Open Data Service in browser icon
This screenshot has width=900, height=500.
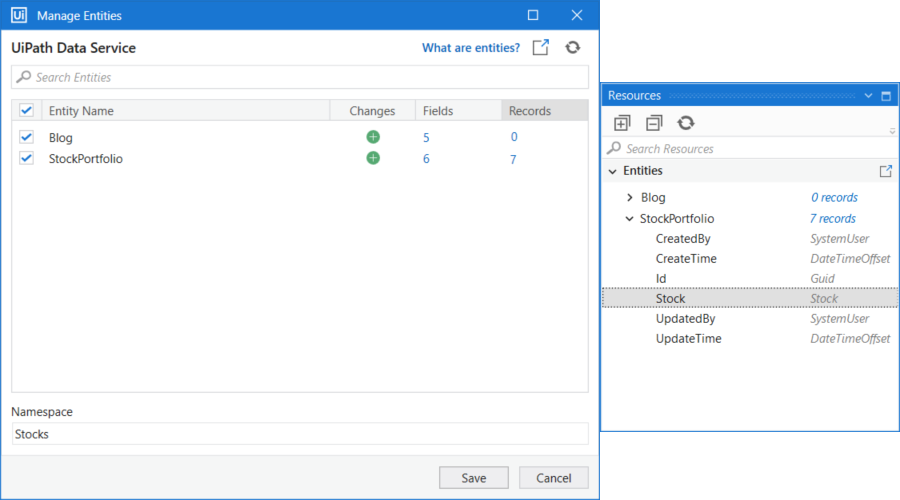(x=541, y=47)
